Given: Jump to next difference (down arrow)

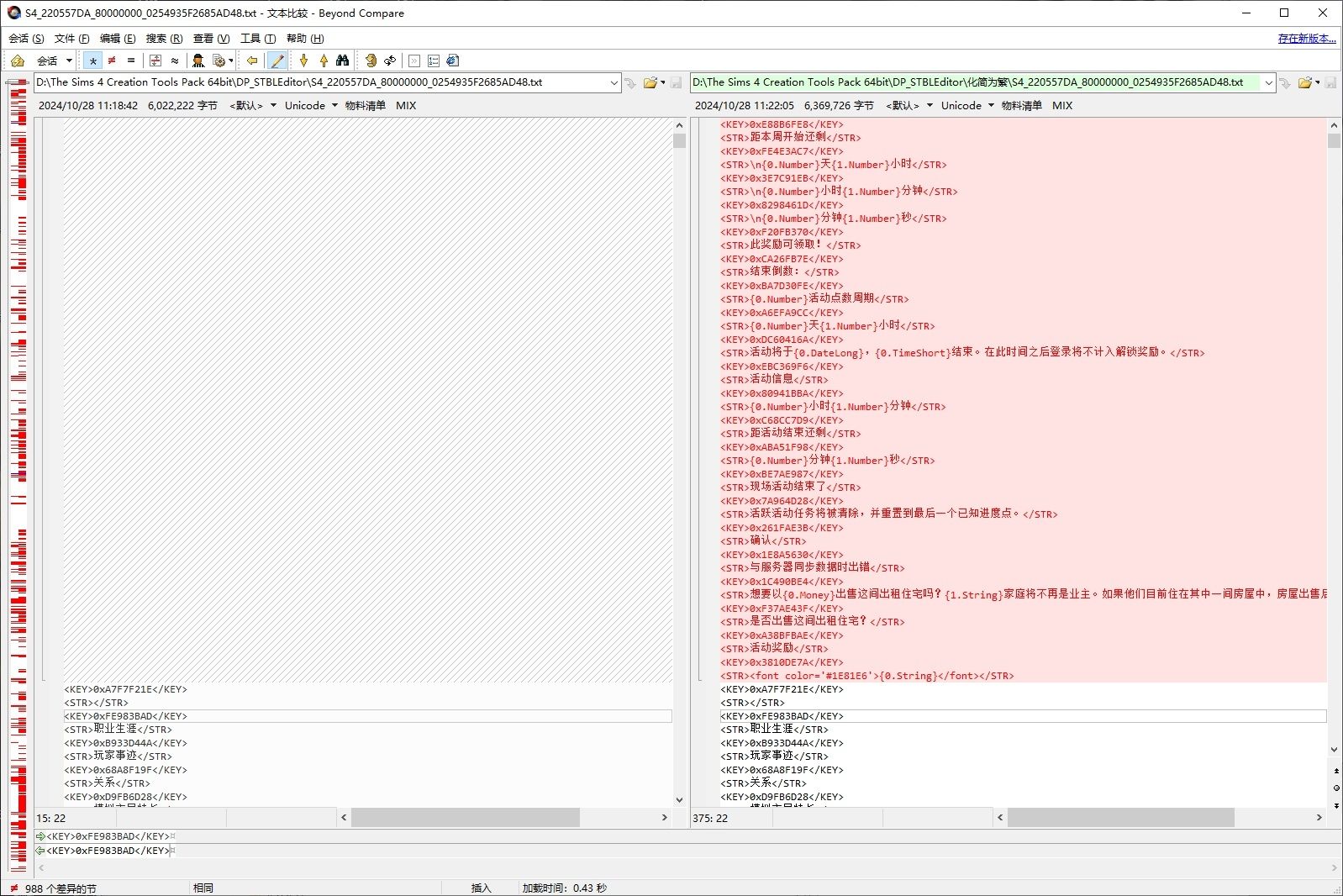Looking at the screenshot, I should (x=304, y=61).
